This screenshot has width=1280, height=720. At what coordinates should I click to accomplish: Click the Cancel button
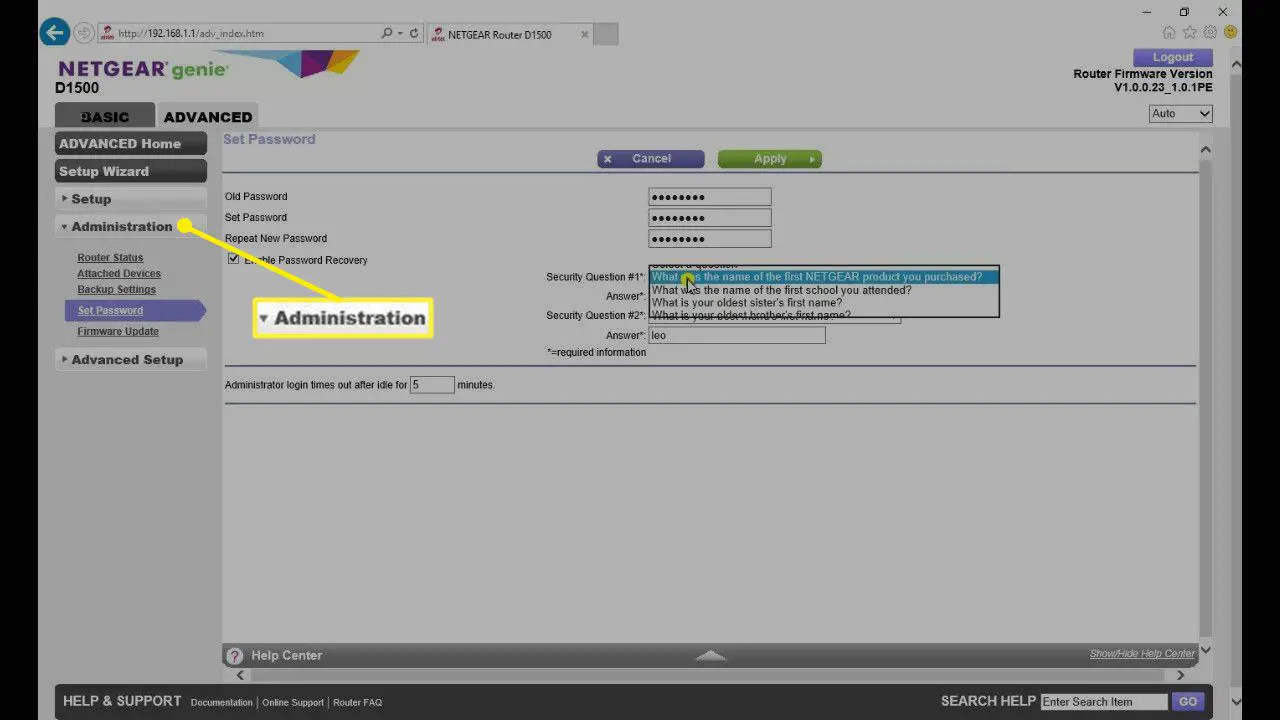tap(651, 159)
